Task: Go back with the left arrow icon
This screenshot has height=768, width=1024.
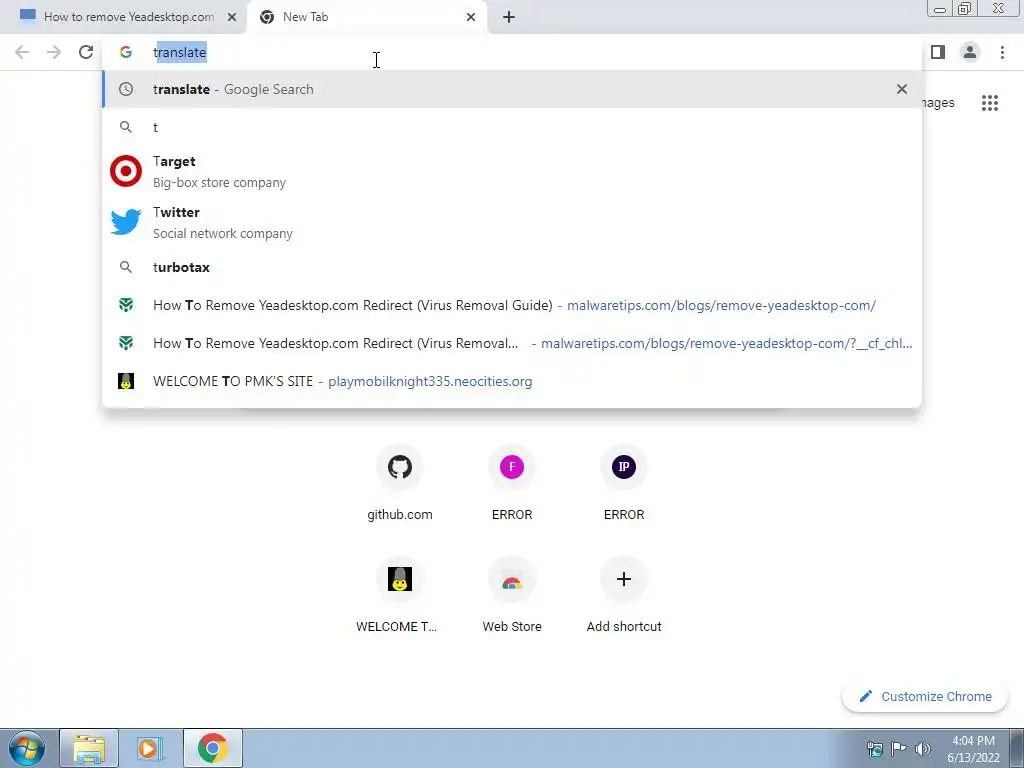Action: pos(22,52)
